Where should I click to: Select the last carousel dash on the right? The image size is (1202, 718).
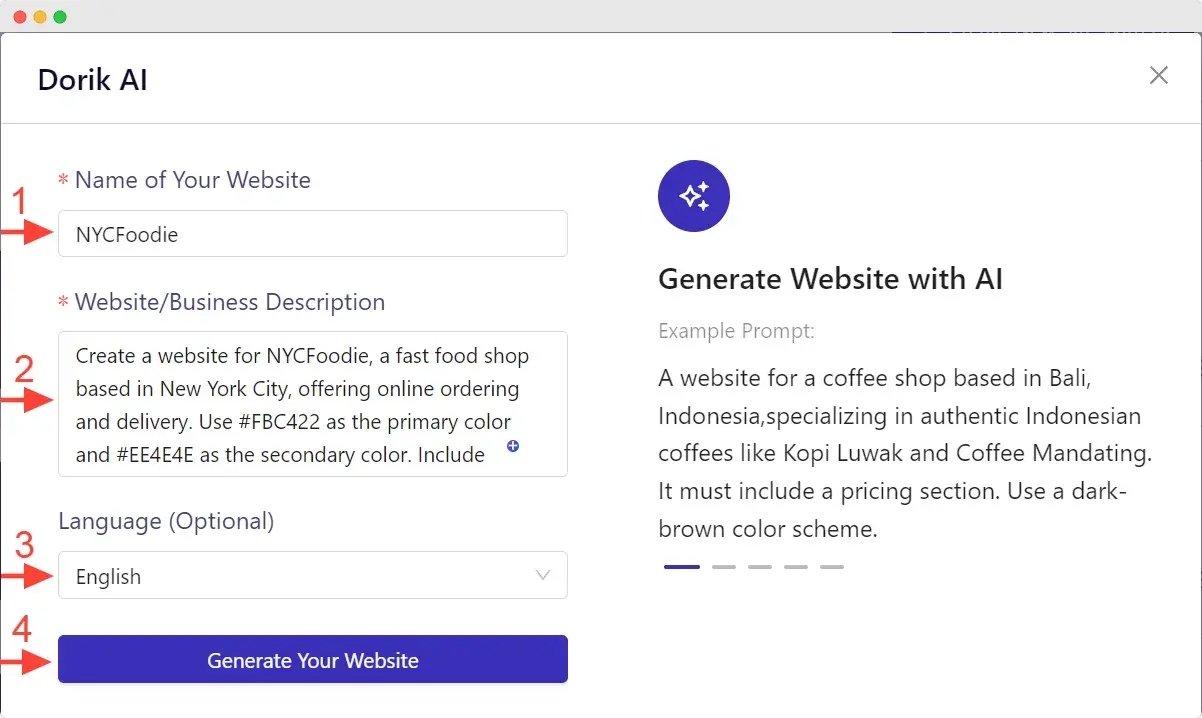(x=831, y=566)
